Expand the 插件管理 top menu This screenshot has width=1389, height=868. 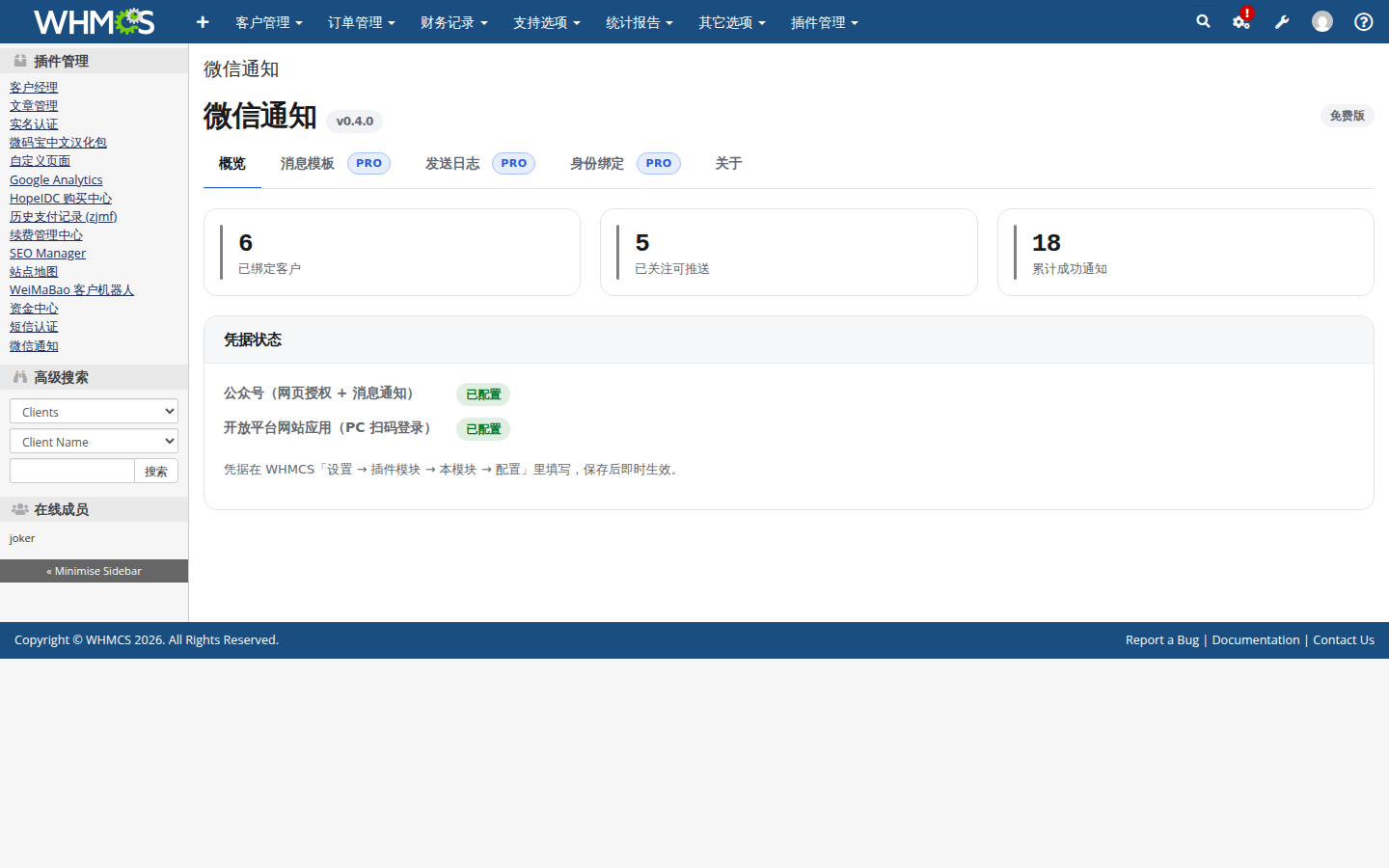[825, 22]
